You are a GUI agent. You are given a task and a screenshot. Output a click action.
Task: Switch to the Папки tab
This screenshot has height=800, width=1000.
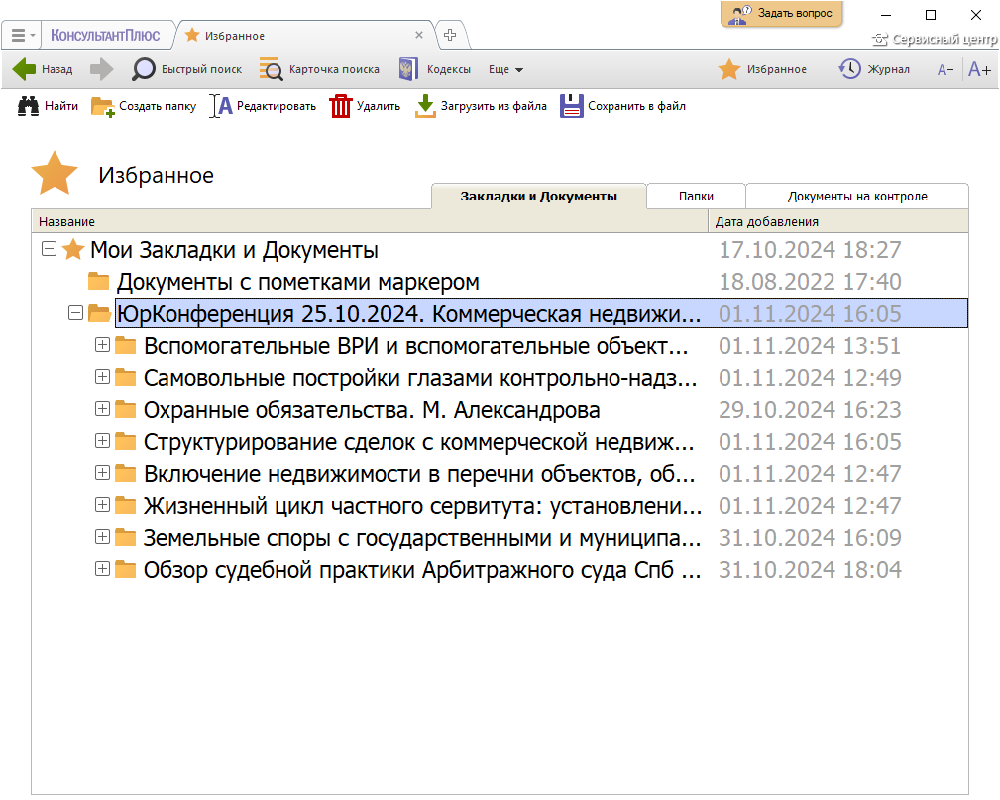pyautogui.click(x=696, y=196)
